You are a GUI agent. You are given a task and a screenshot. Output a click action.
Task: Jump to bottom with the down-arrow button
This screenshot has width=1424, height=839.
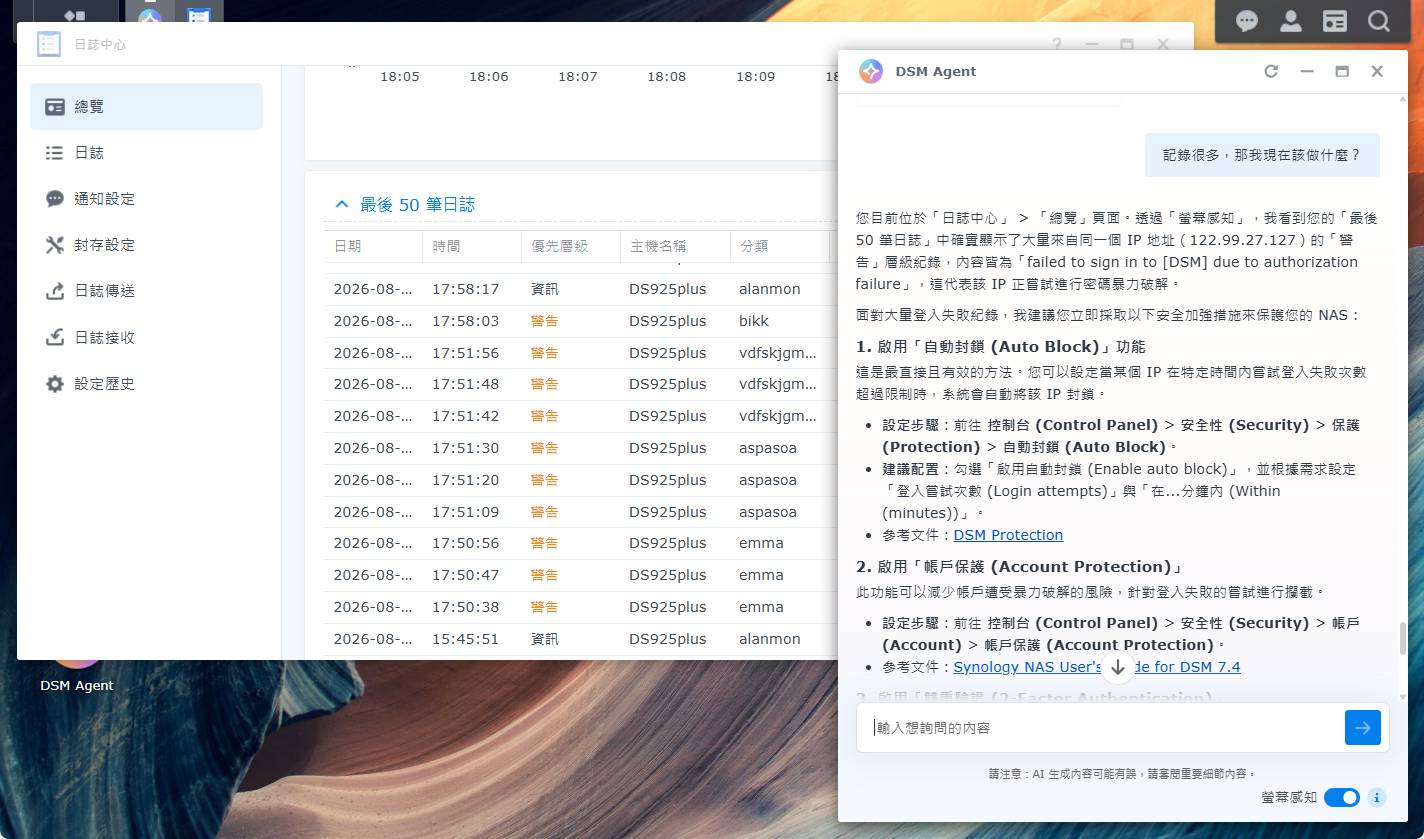(x=1118, y=667)
